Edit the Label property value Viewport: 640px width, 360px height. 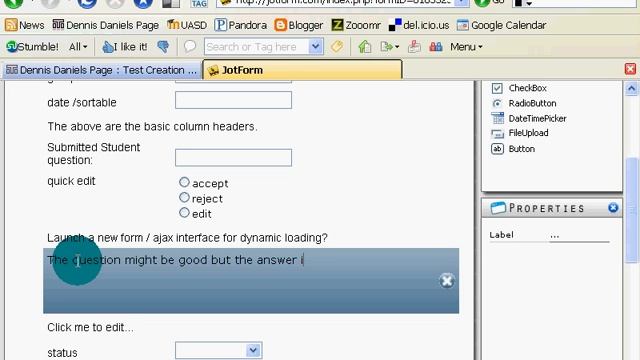point(579,236)
